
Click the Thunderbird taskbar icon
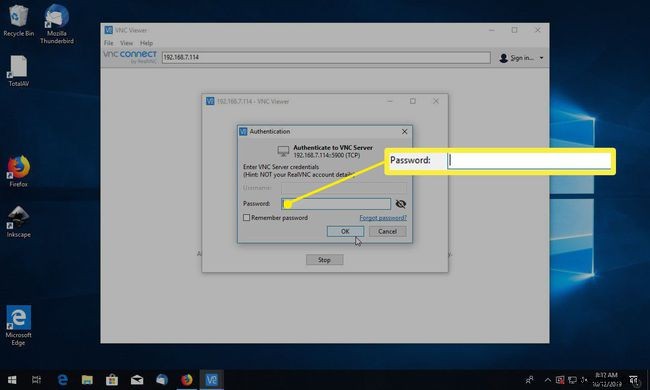(x=162, y=380)
